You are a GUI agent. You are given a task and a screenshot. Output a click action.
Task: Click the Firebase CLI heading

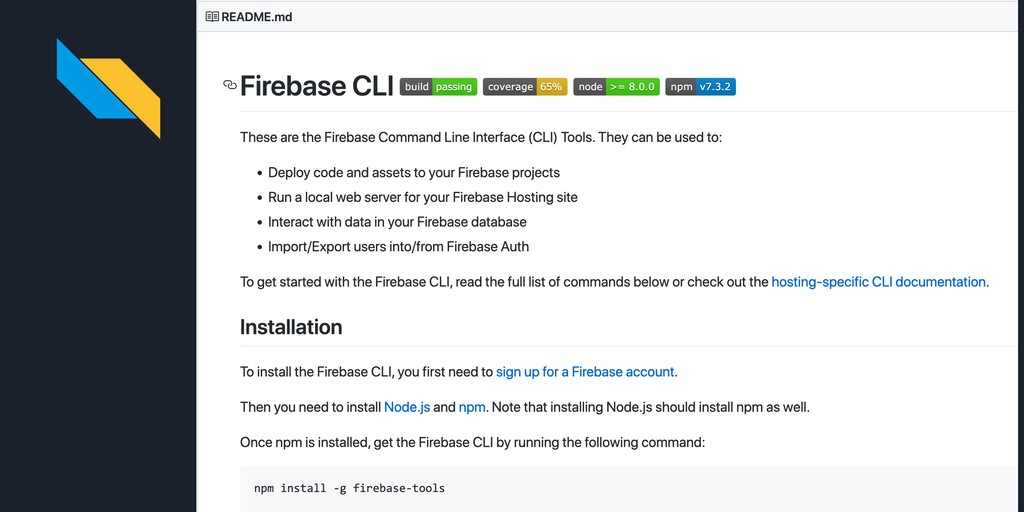coord(317,86)
